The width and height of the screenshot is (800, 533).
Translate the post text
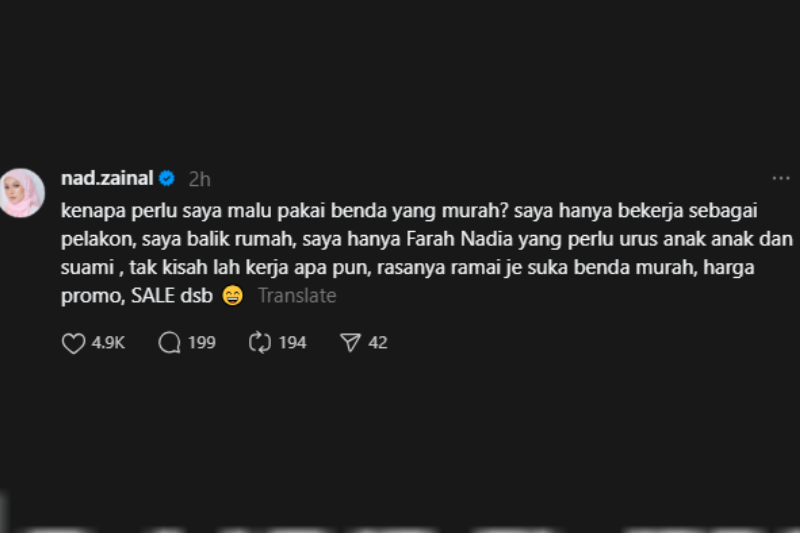(x=297, y=296)
